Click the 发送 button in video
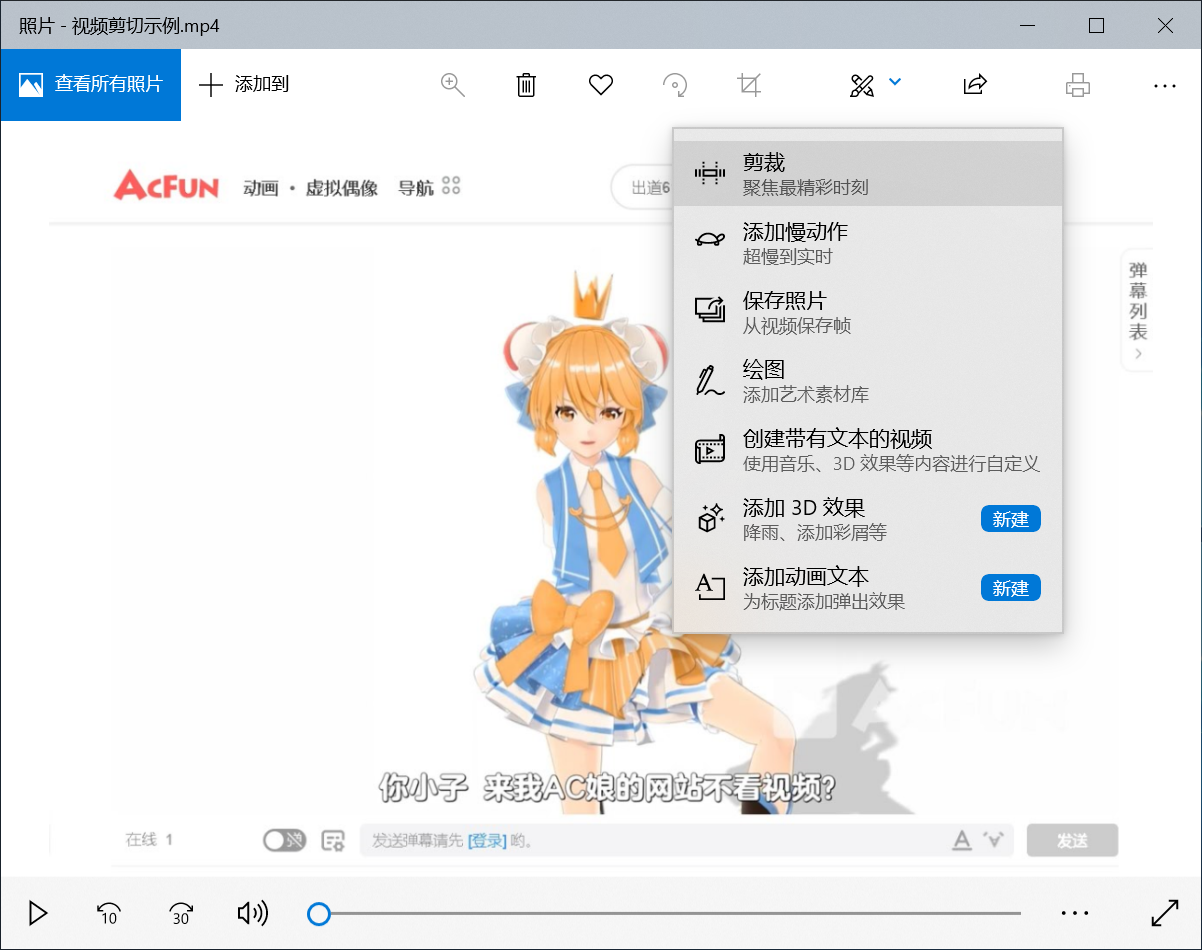 click(x=1072, y=841)
